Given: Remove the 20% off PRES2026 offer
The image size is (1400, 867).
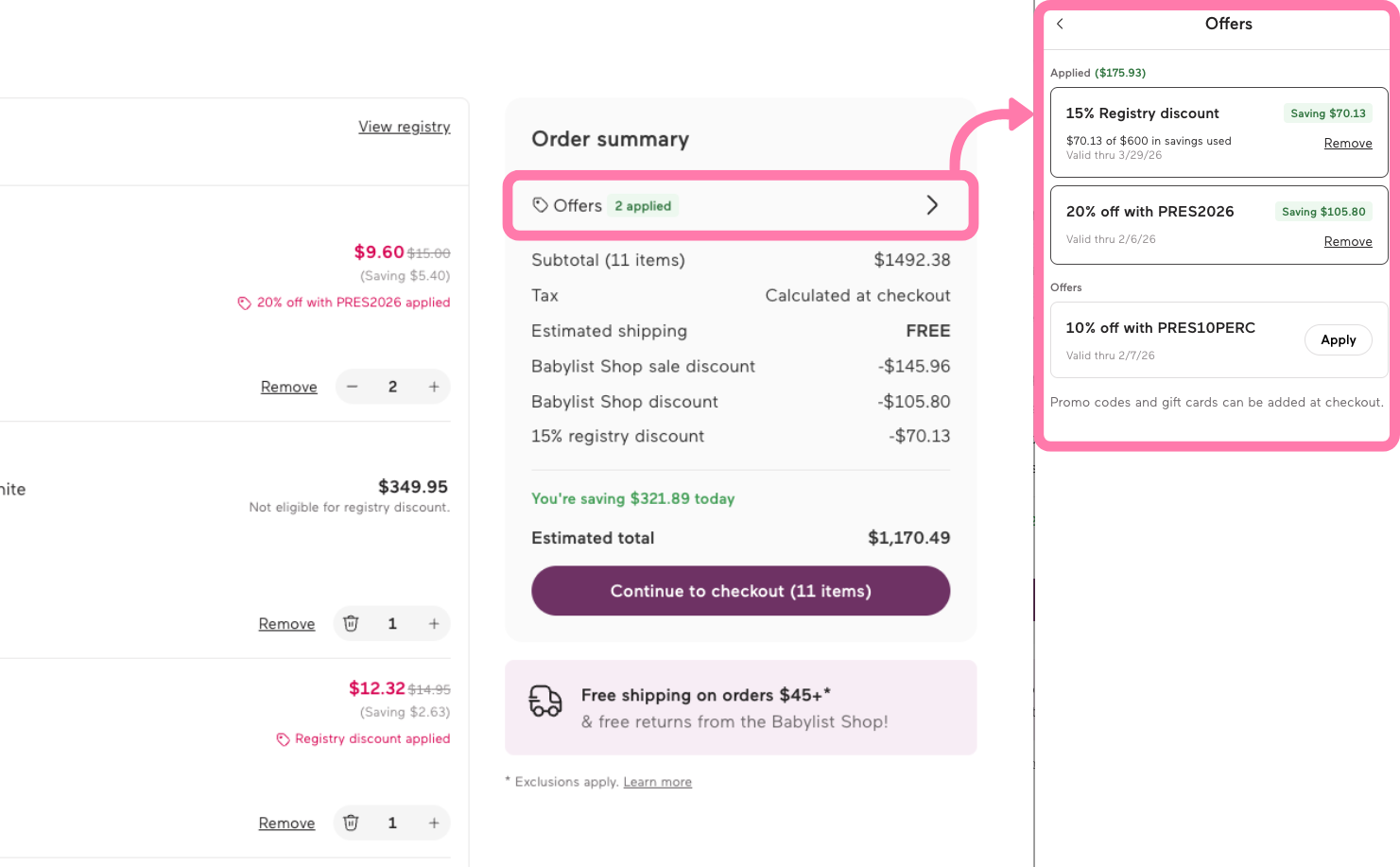Looking at the screenshot, I should [1348, 242].
